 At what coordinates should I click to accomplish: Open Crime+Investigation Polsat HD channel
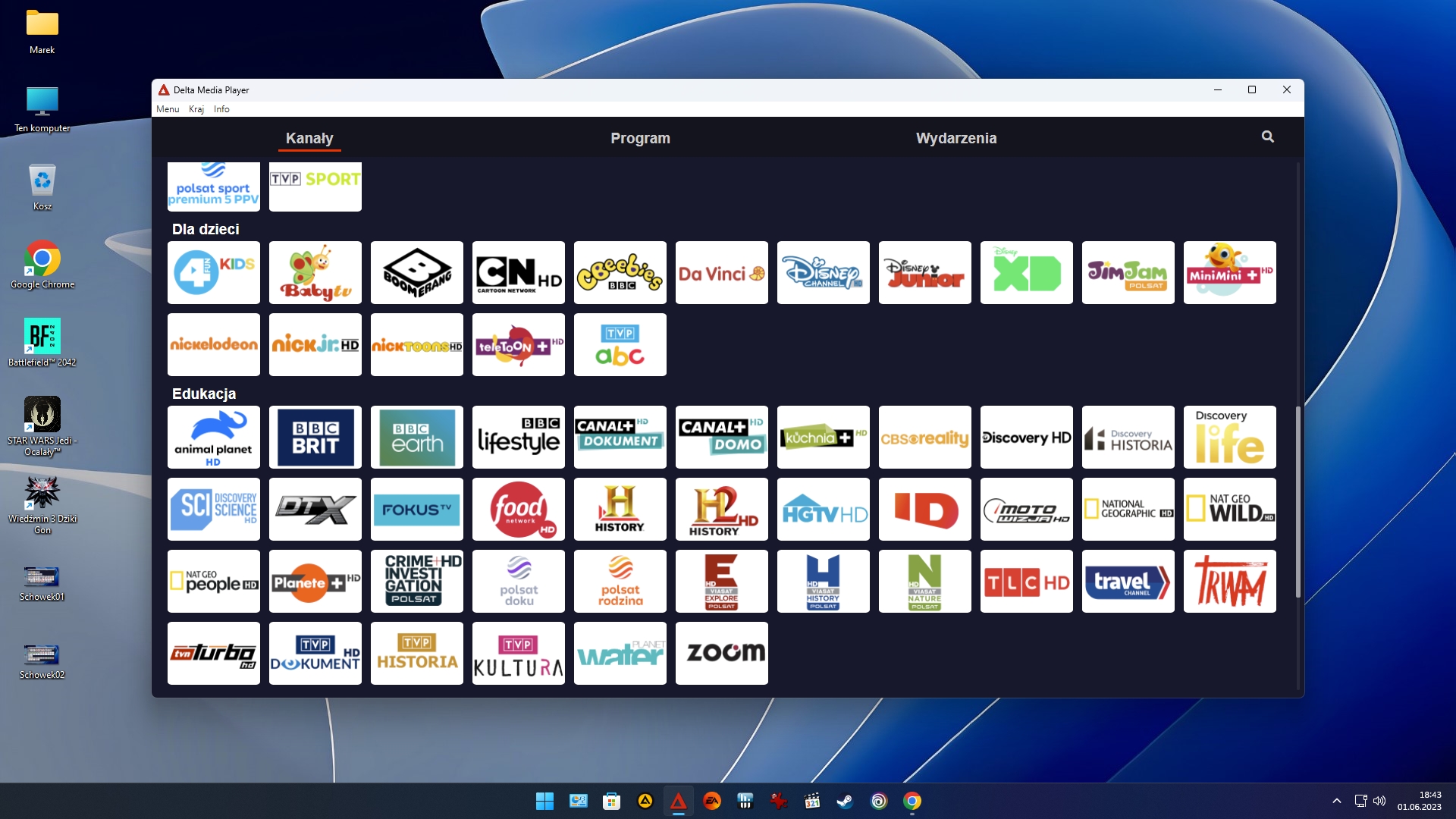click(417, 582)
